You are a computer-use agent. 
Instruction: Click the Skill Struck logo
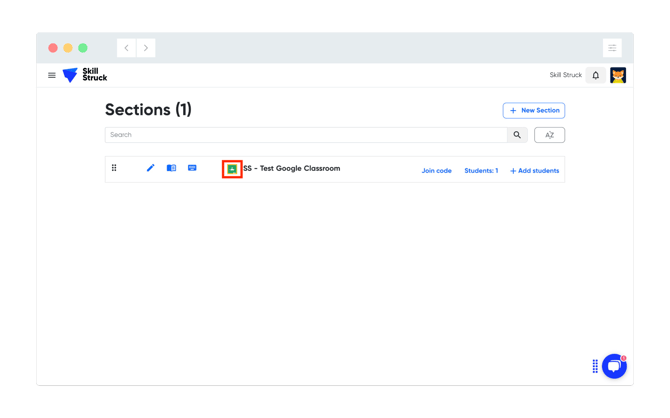[x=85, y=75]
